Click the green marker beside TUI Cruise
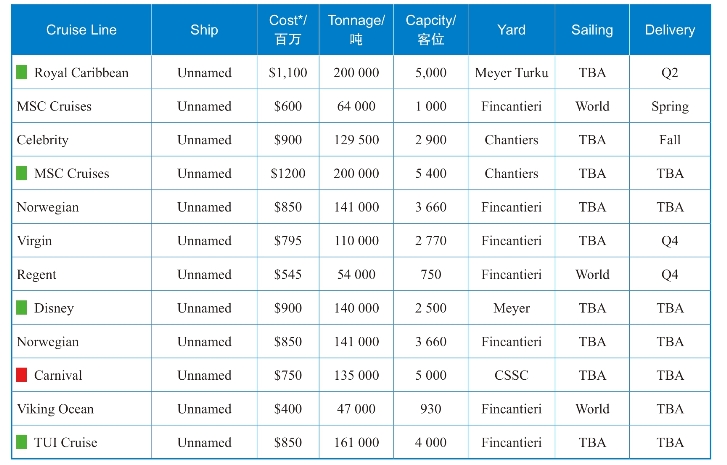This screenshot has width=727, height=465. (x=22, y=442)
